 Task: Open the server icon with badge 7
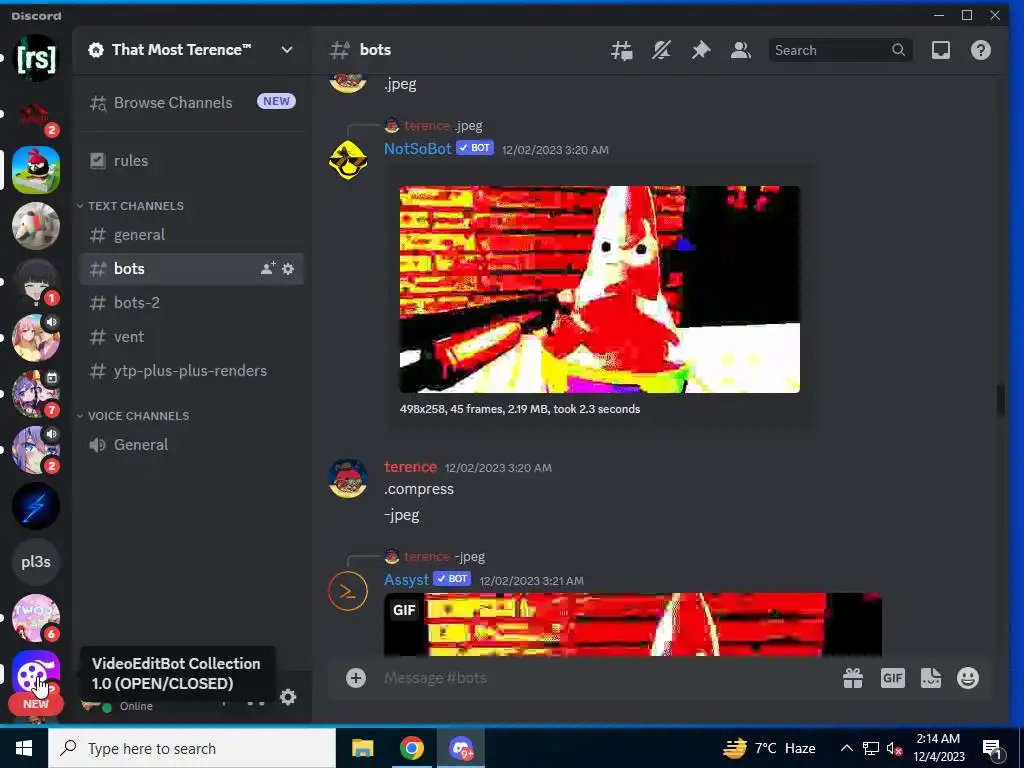pos(36,394)
